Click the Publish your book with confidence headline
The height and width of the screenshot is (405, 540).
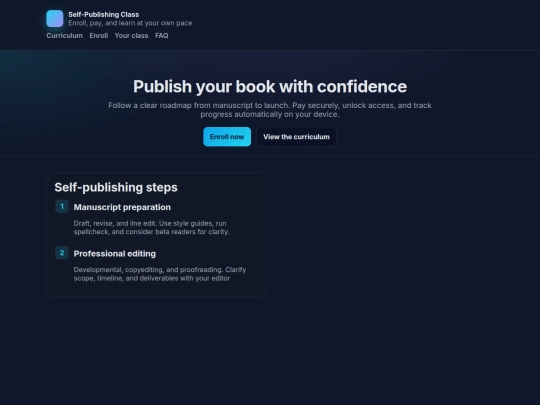[x=270, y=86]
